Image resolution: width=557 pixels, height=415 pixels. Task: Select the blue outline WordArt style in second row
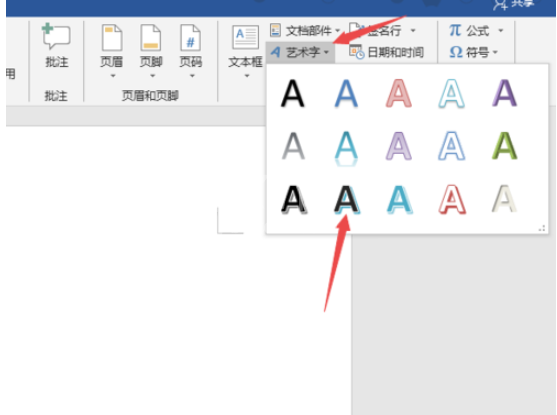point(451,146)
